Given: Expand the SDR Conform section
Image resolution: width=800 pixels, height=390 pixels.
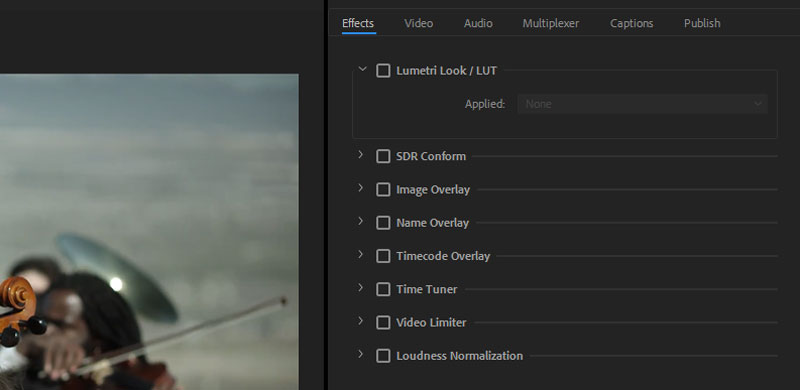Looking at the screenshot, I should pyautogui.click(x=361, y=154).
